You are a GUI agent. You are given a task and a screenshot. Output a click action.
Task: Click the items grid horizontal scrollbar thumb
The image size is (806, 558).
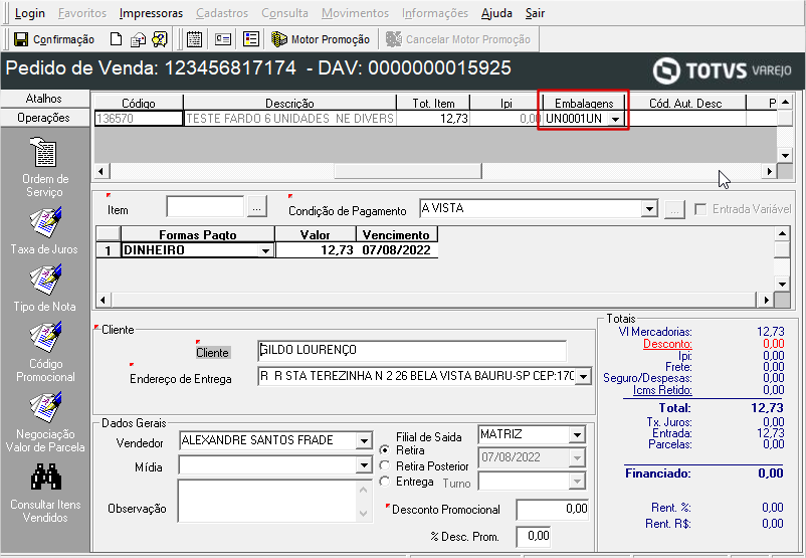[408, 171]
